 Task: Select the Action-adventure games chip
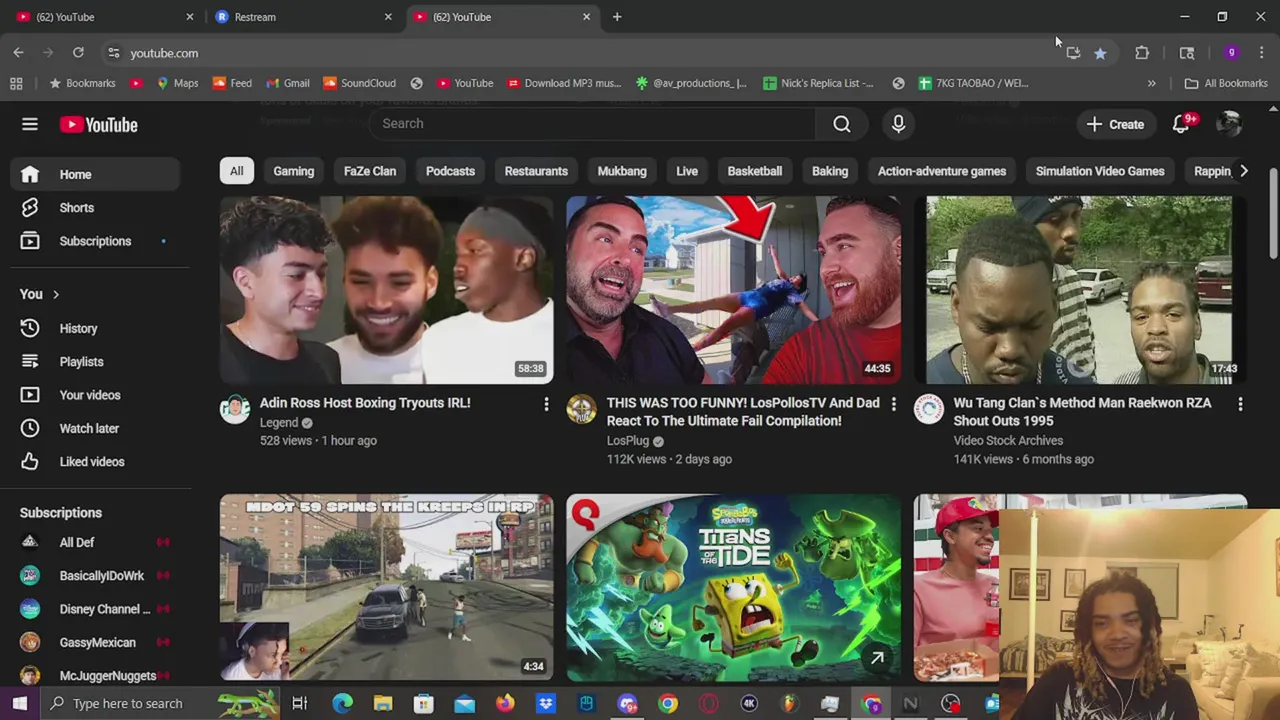[x=942, y=171]
